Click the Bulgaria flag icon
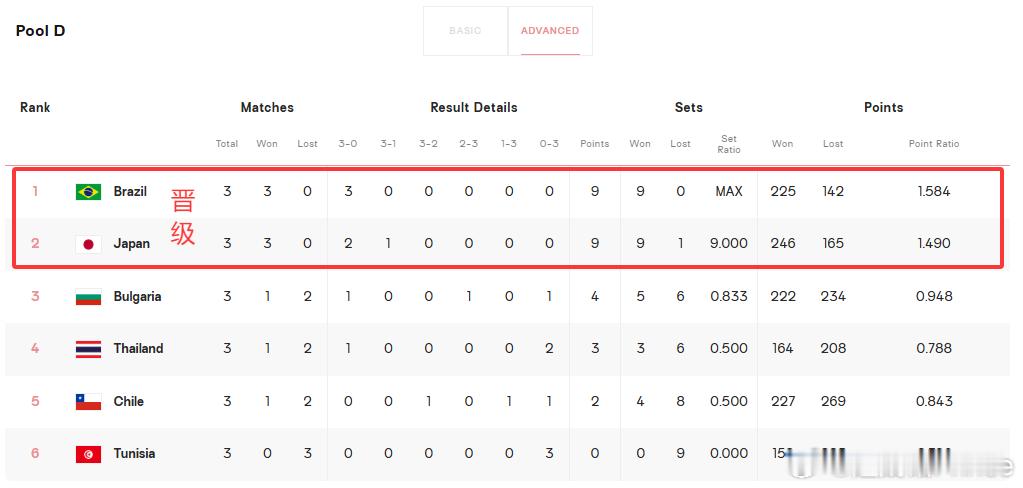 click(88, 297)
